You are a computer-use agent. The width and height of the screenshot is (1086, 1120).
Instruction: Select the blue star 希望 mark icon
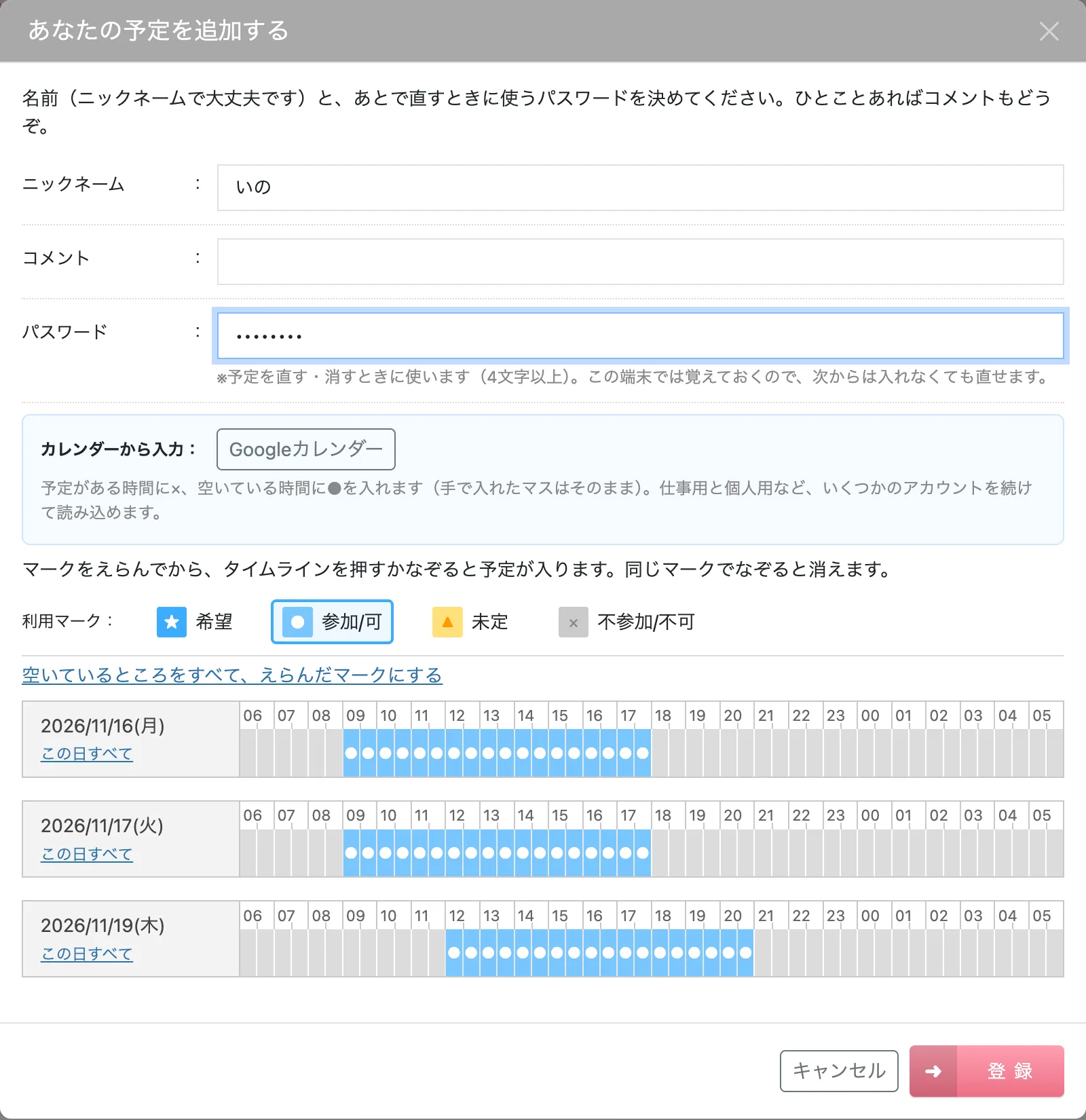coord(172,622)
